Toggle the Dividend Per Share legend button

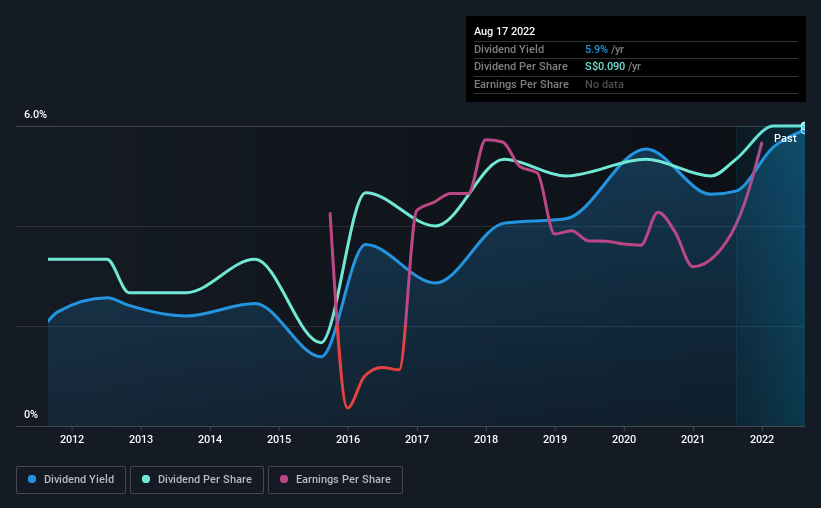click(x=197, y=480)
